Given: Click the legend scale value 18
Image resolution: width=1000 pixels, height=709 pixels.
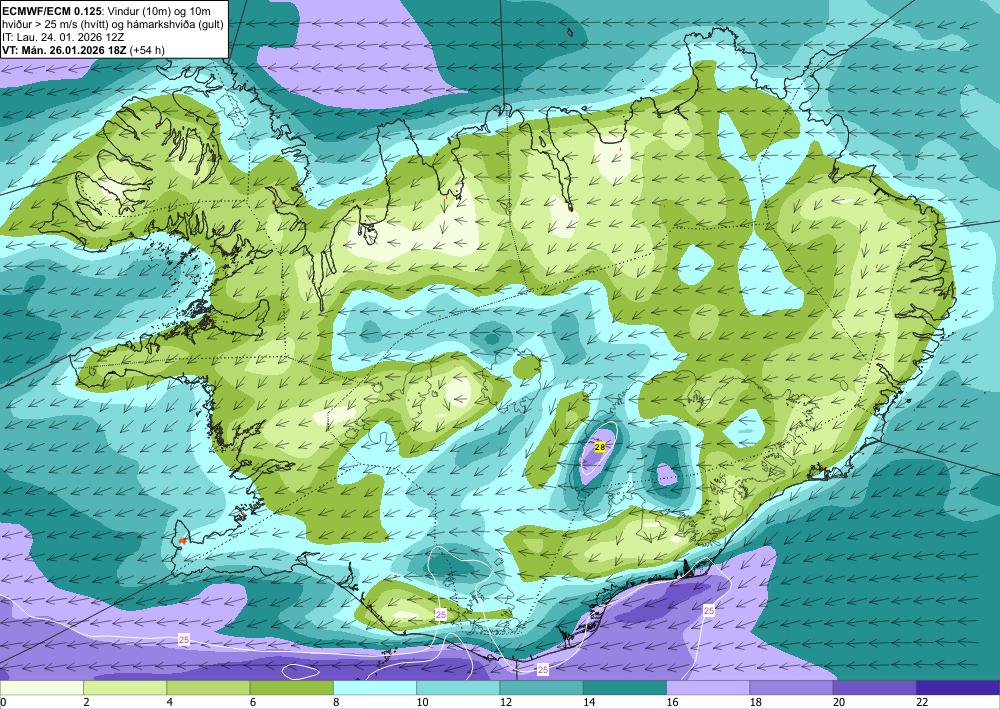Looking at the screenshot, I should [x=756, y=703].
